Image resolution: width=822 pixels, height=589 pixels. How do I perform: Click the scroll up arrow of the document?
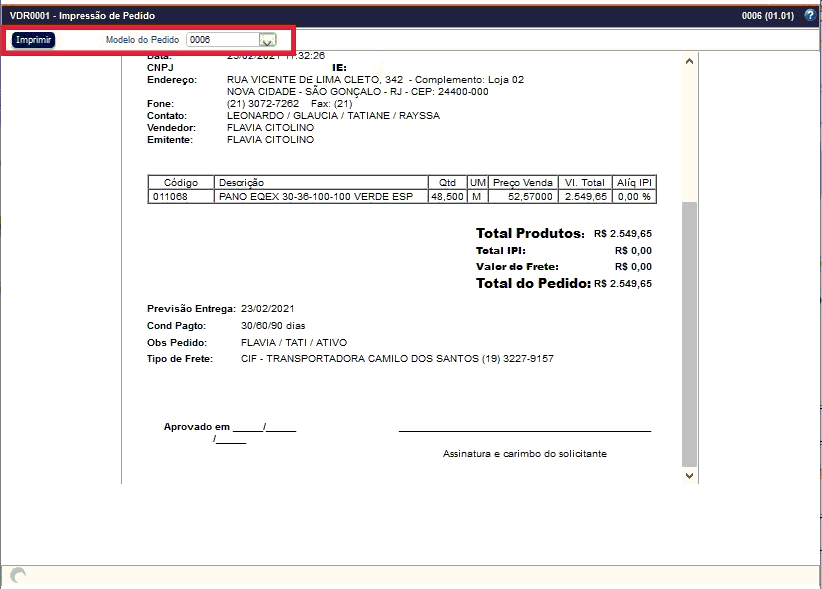tap(689, 61)
